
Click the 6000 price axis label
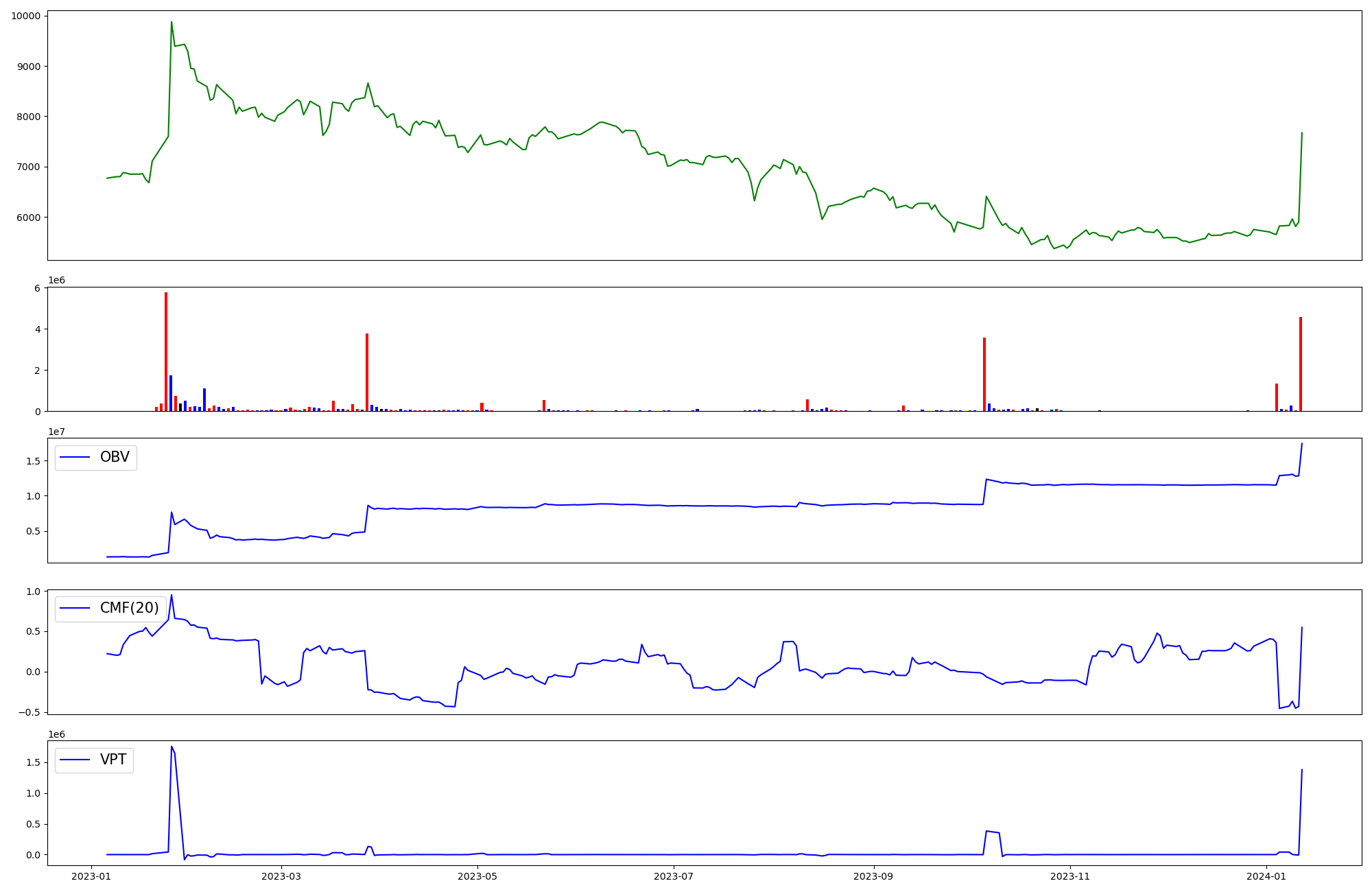pos(28,218)
